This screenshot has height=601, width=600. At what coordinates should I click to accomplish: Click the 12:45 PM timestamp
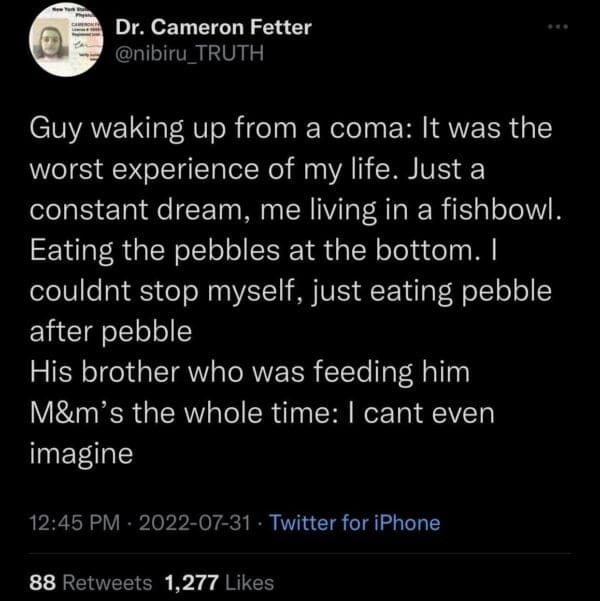click(72, 522)
